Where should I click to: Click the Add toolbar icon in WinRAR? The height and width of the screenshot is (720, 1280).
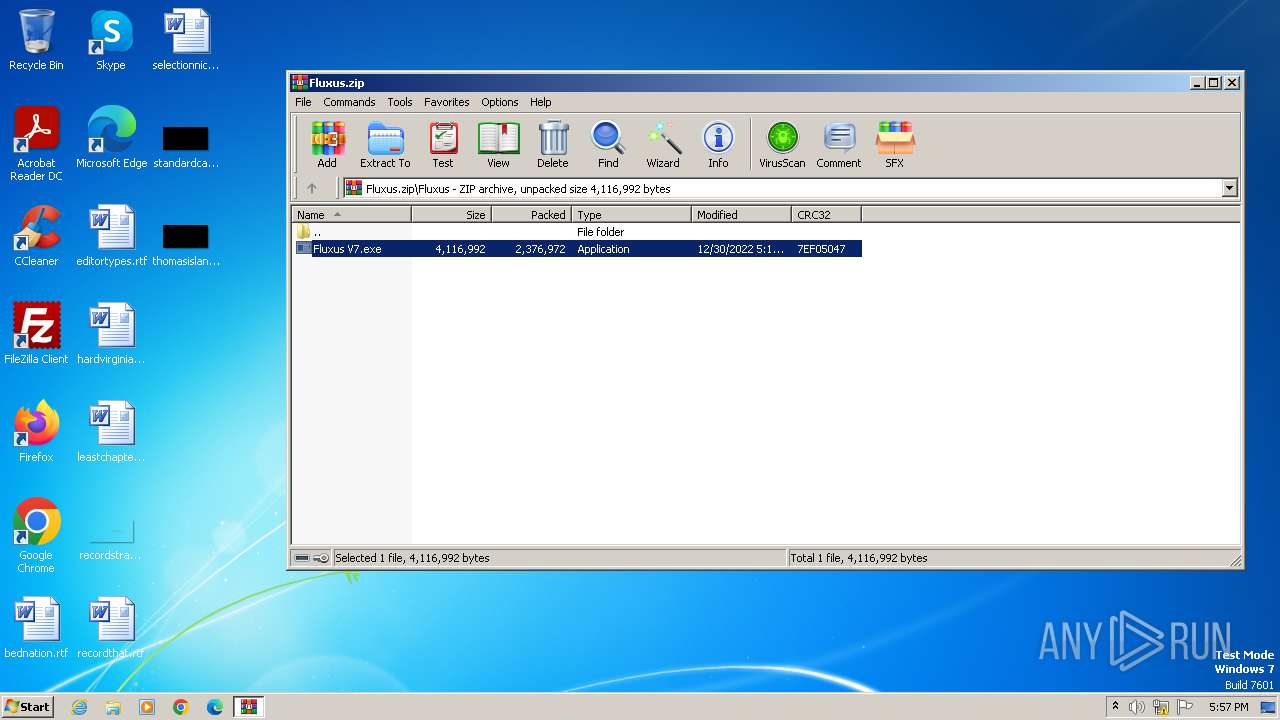327,145
